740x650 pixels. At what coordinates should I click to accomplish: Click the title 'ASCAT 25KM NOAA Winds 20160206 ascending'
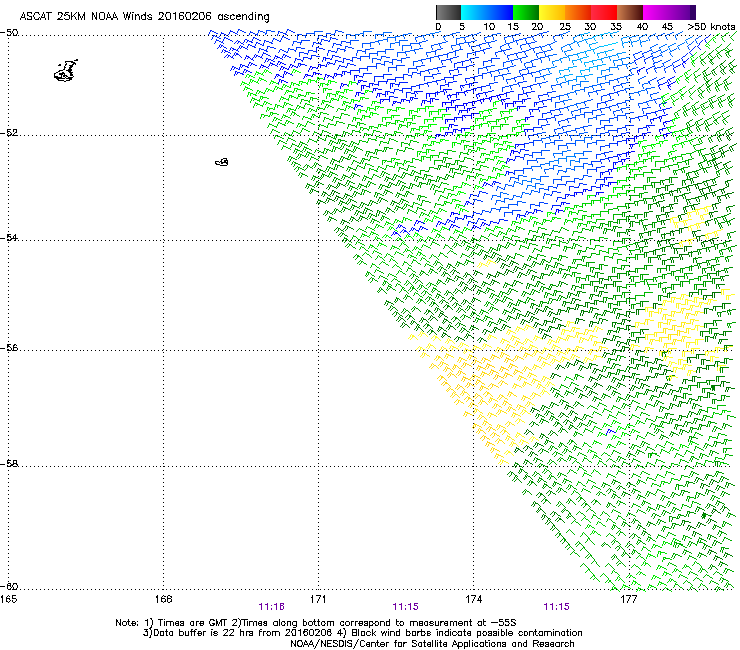pos(144,17)
